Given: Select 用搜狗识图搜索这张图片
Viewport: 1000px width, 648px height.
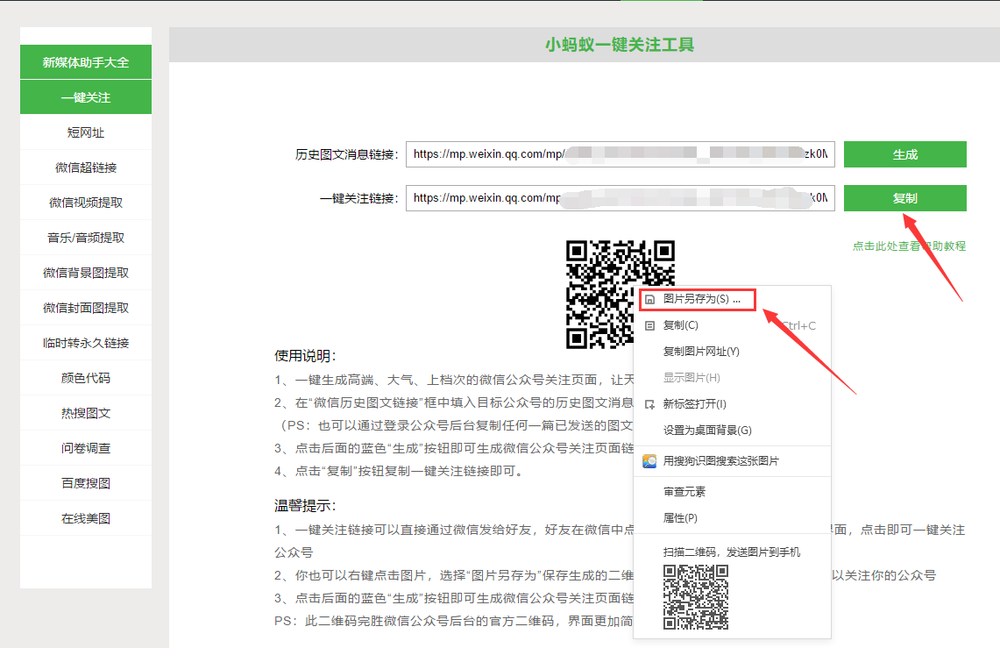Looking at the screenshot, I should (x=732, y=461).
